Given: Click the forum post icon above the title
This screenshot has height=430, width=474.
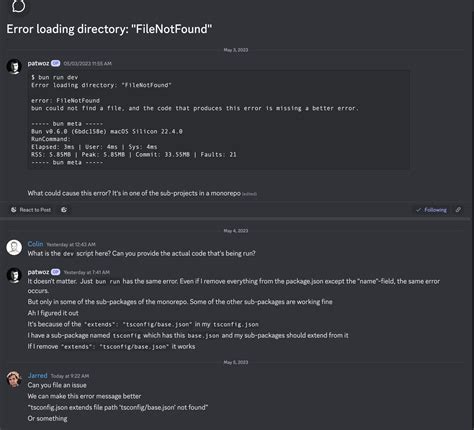Looking at the screenshot, I should point(18,5).
